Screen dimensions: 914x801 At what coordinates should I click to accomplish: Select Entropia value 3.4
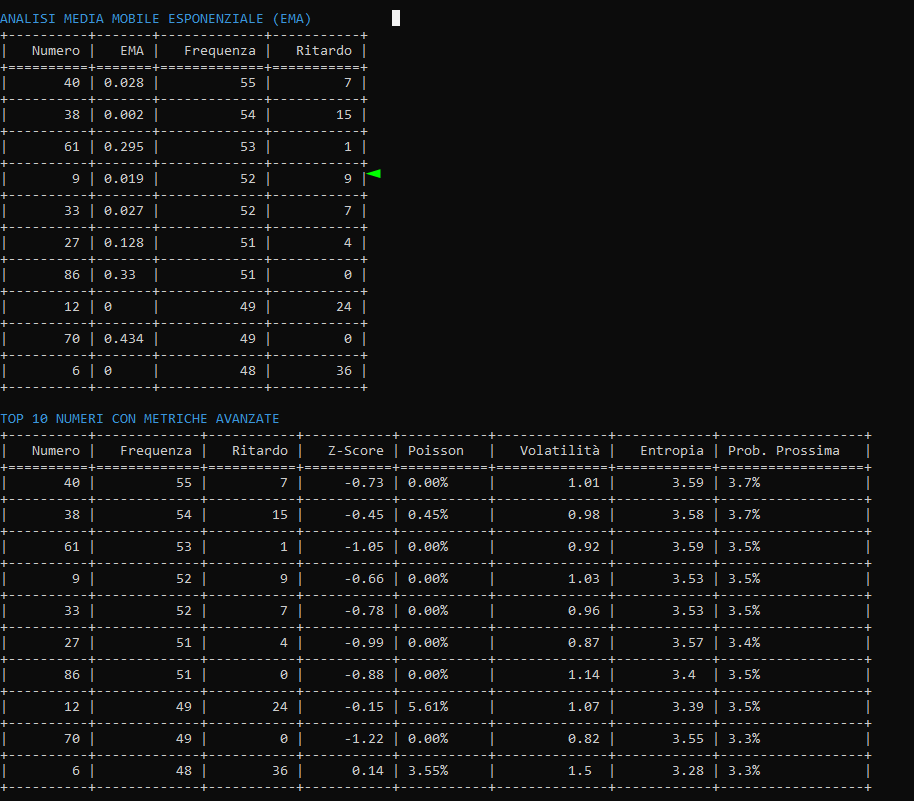point(684,675)
